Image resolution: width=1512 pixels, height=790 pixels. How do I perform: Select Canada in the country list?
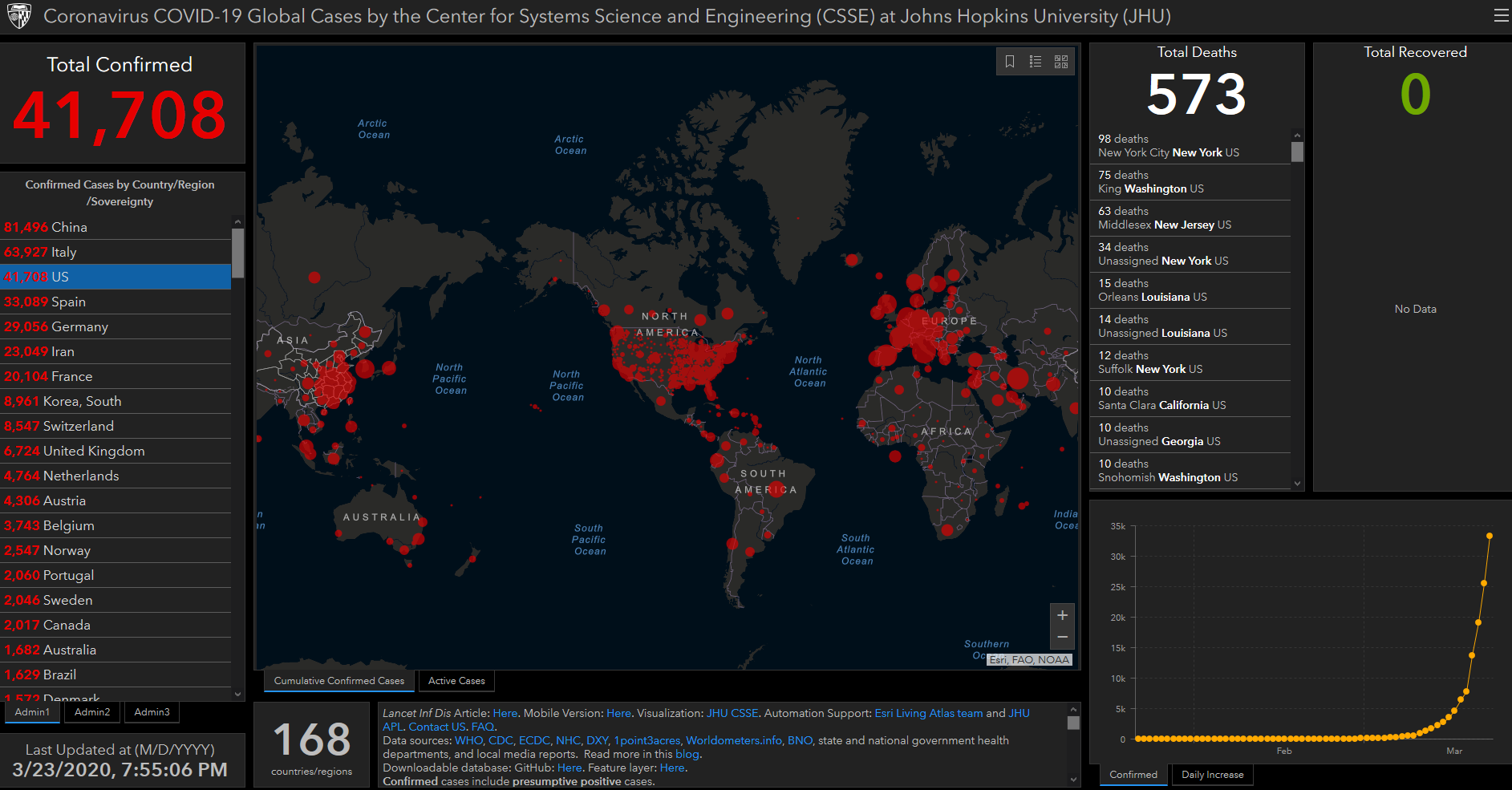[x=116, y=625]
